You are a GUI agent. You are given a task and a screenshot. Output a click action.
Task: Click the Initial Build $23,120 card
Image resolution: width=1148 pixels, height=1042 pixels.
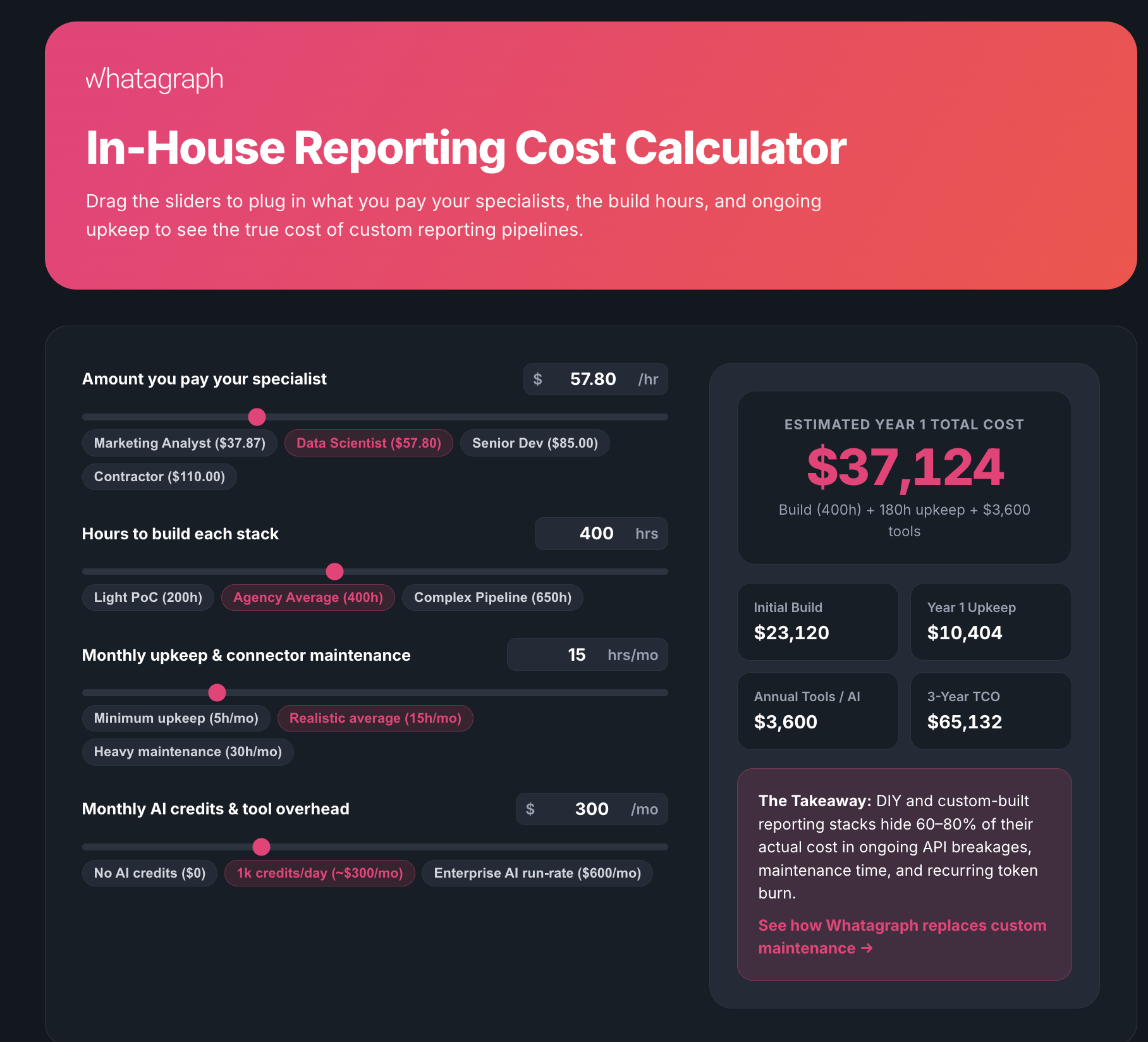817,622
